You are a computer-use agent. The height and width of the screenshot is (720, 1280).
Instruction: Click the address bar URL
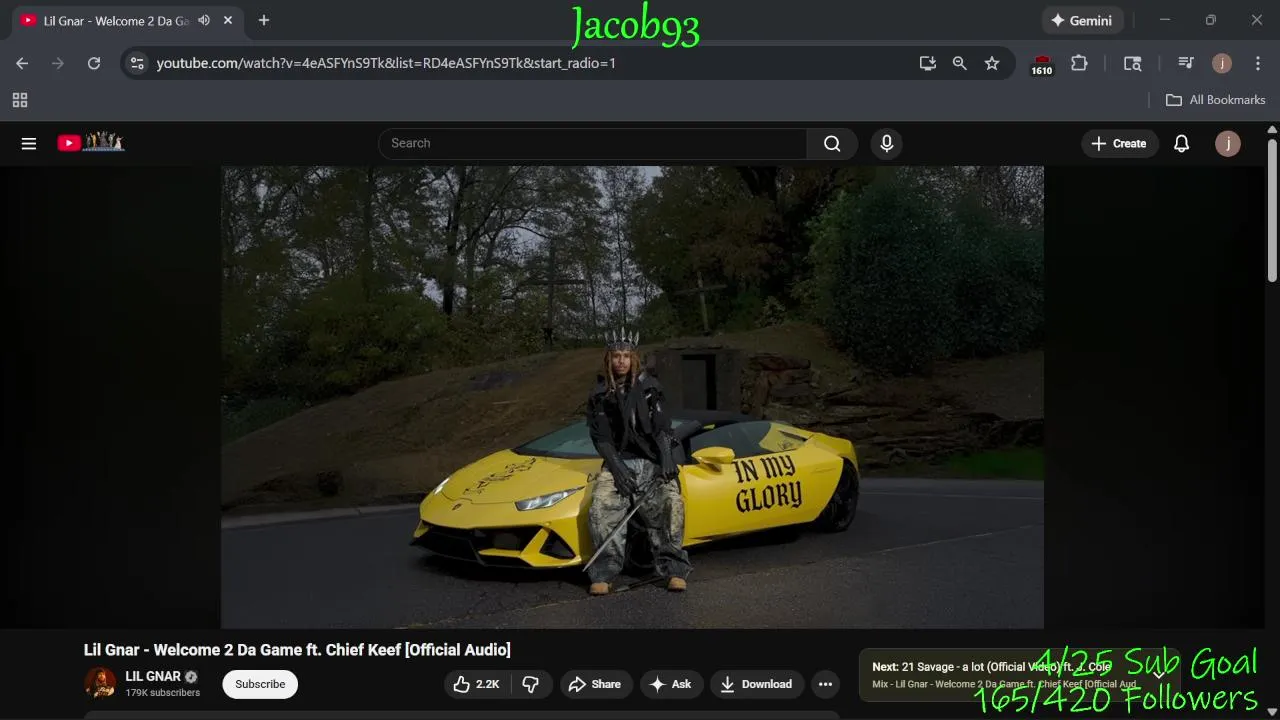coord(386,63)
